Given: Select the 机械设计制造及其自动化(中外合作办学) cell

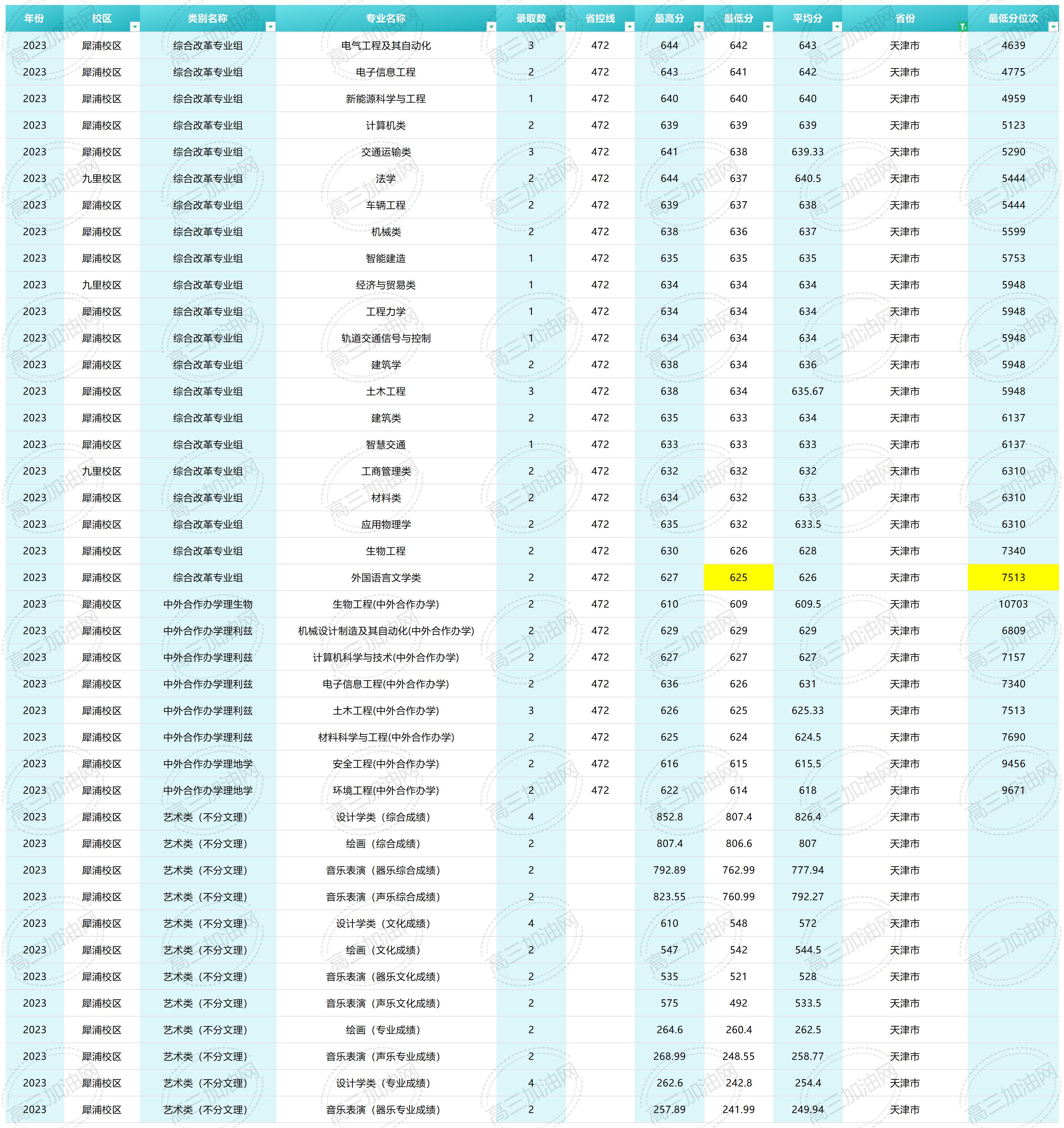Looking at the screenshot, I should (x=386, y=631).
